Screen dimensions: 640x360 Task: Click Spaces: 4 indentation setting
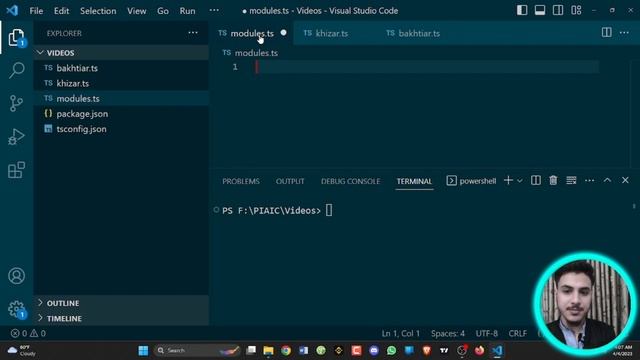pyautogui.click(x=448, y=333)
